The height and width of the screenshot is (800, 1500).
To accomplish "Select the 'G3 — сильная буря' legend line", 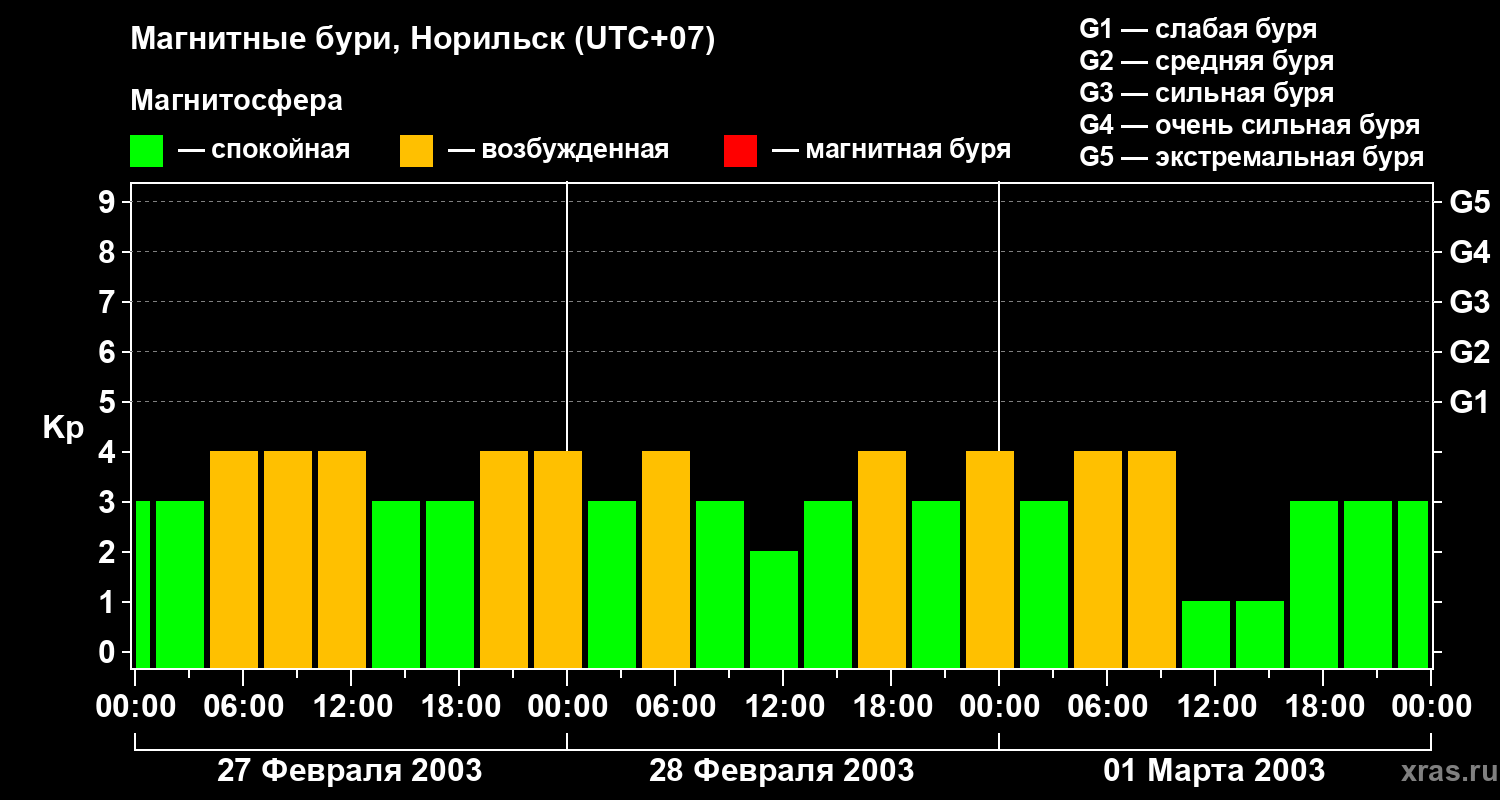I will tap(1206, 93).
